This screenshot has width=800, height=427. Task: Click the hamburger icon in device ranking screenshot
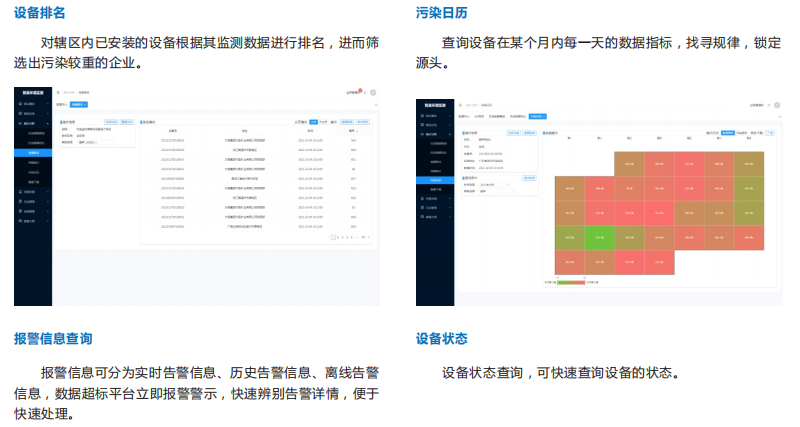click(x=57, y=92)
